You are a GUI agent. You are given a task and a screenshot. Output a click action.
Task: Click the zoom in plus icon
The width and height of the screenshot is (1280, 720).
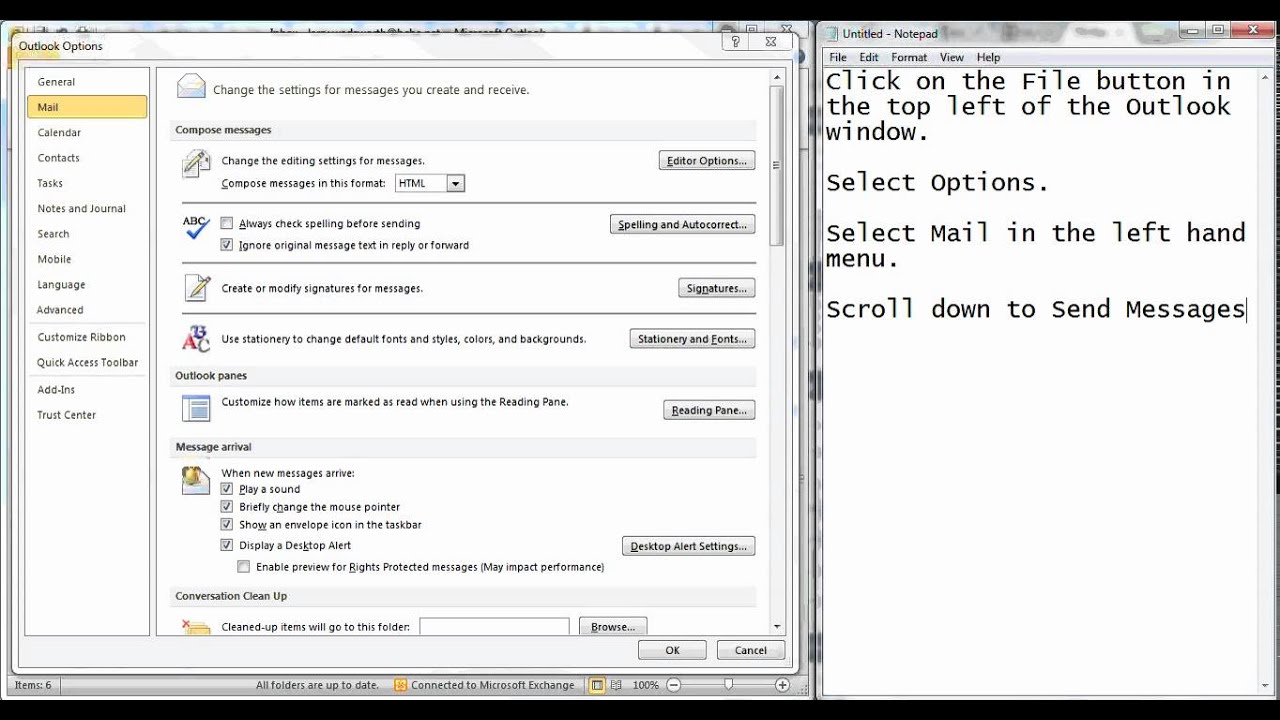(x=782, y=685)
